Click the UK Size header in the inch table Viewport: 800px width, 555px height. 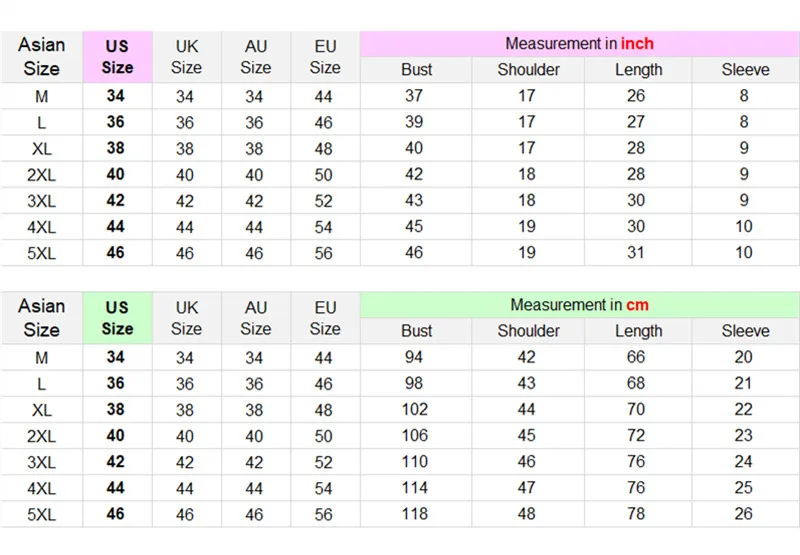tap(186, 57)
